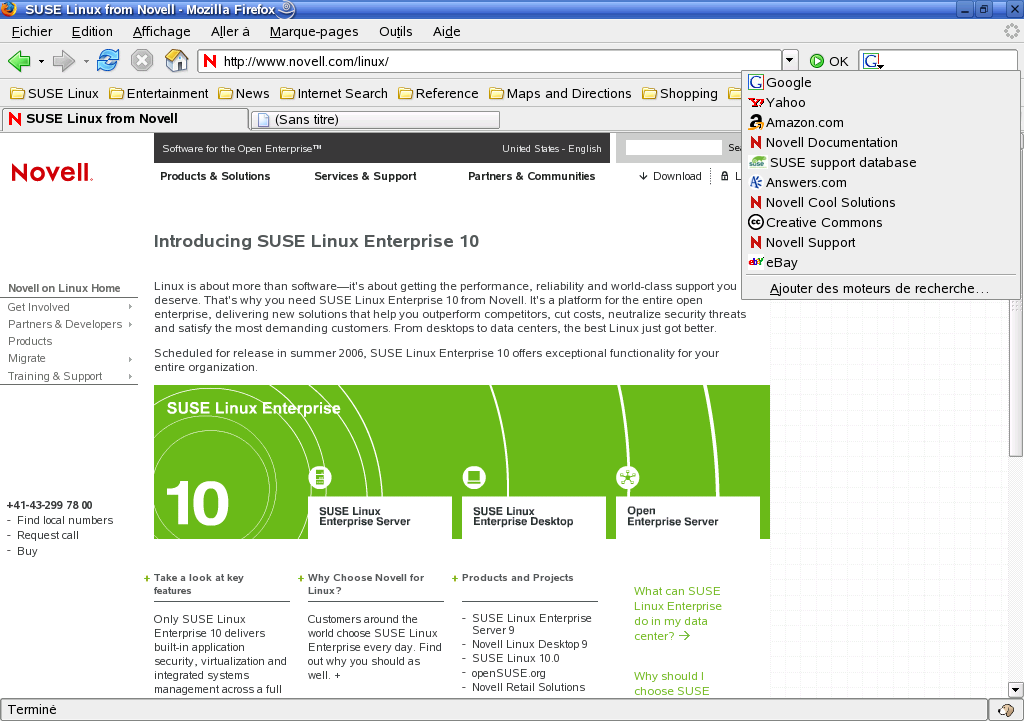This screenshot has height=721, width=1024.
Task: Click Products in the sidebar
Action: [x=30, y=341]
